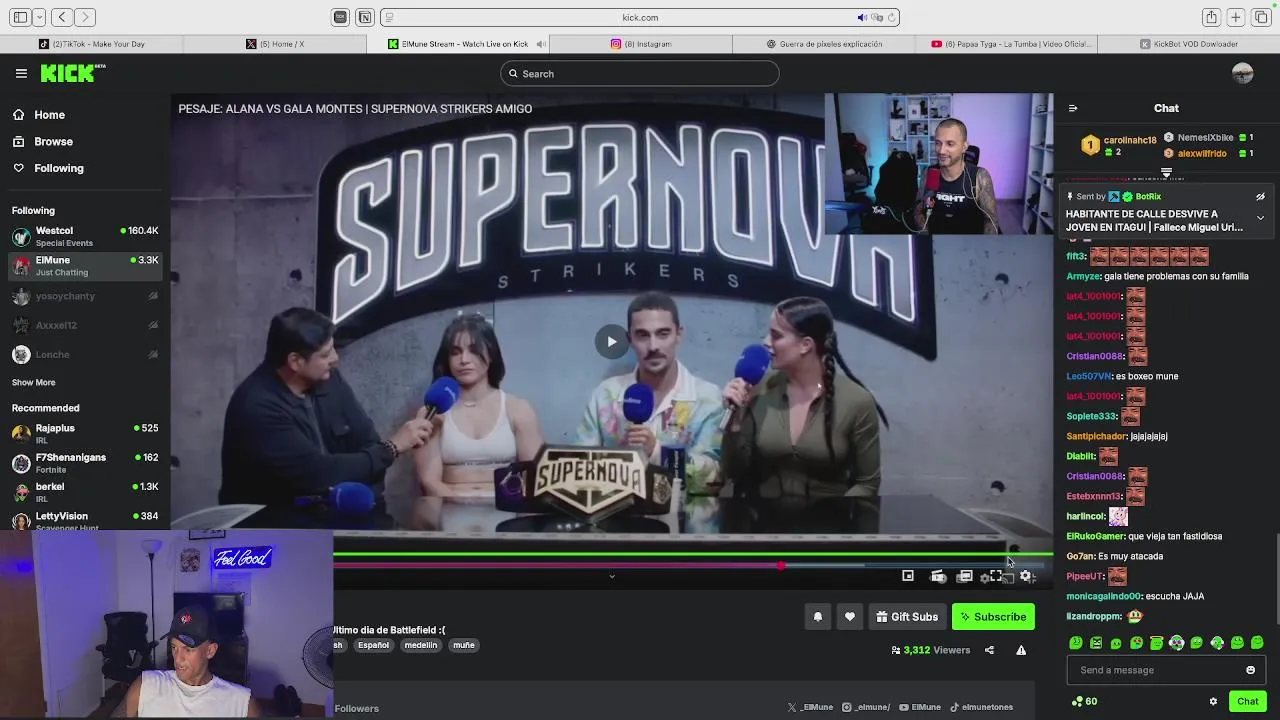This screenshot has width=1280, height=720.
Task: Click the green Subscribe button
Action: (993, 617)
